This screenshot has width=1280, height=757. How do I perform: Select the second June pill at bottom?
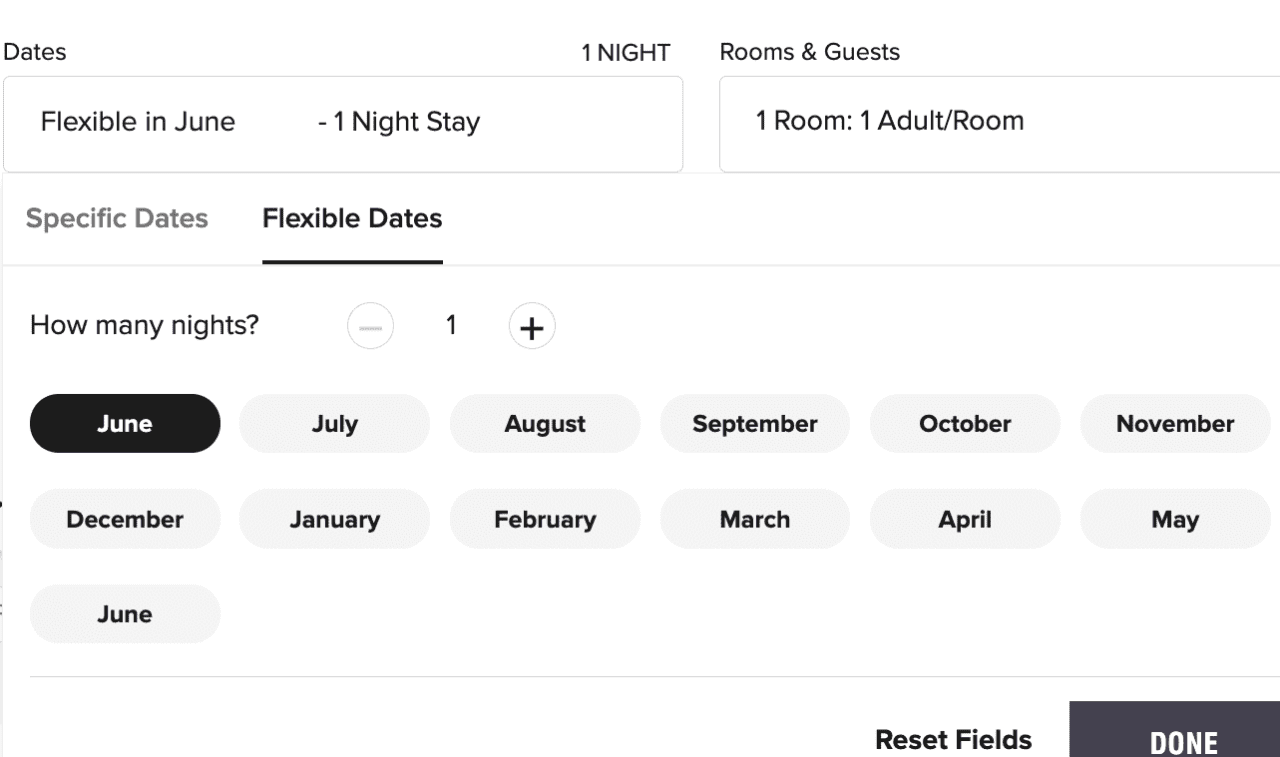(125, 614)
